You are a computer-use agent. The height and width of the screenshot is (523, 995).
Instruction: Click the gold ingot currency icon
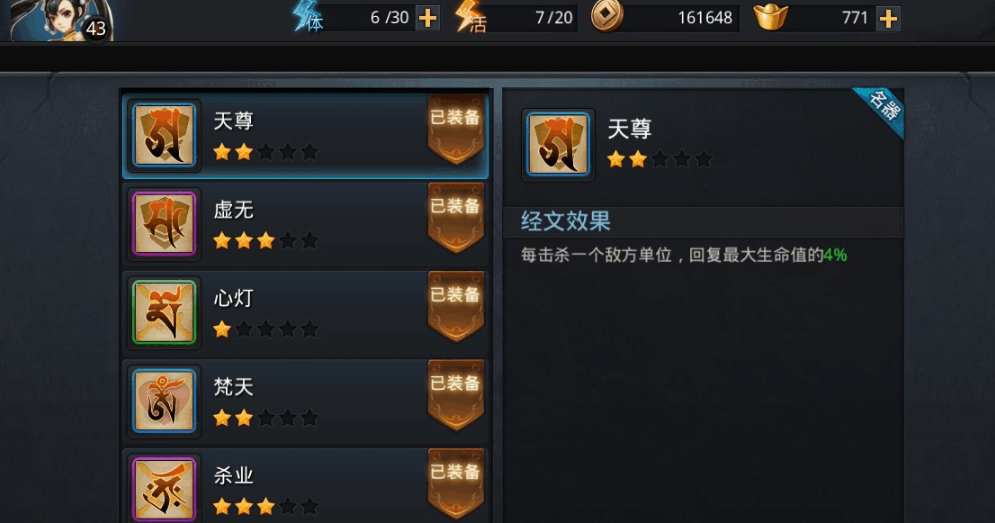(770, 16)
